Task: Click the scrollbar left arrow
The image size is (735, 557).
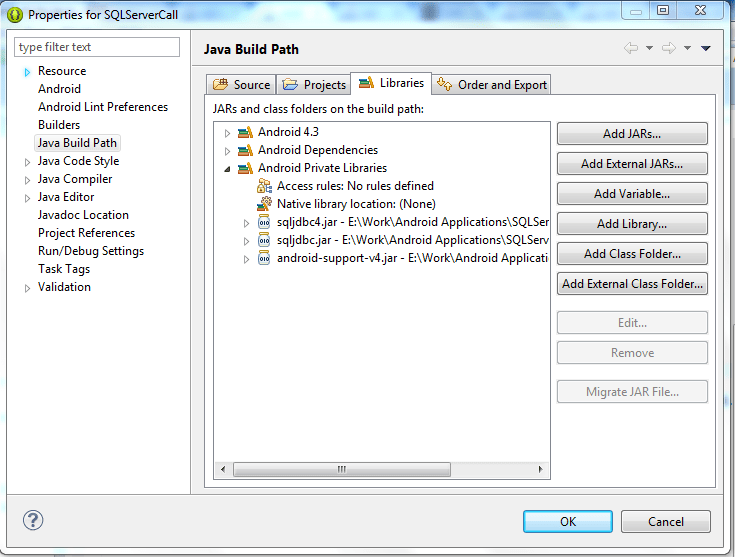Action: (223, 469)
